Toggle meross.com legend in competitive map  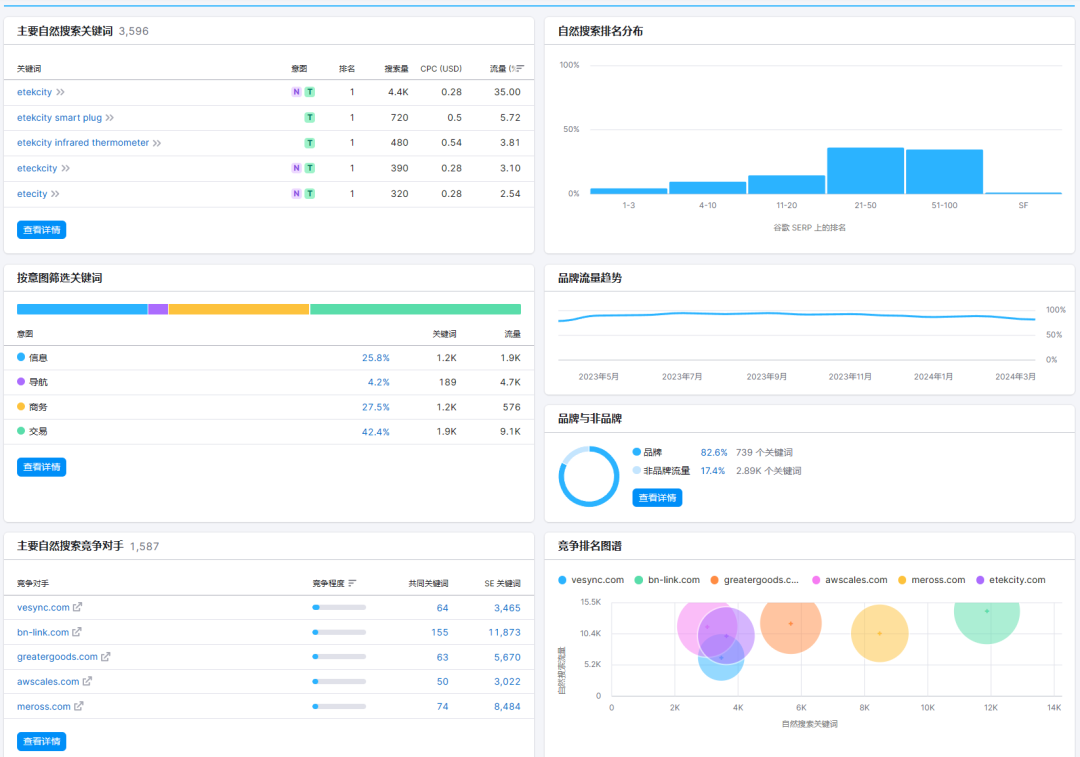(931, 580)
